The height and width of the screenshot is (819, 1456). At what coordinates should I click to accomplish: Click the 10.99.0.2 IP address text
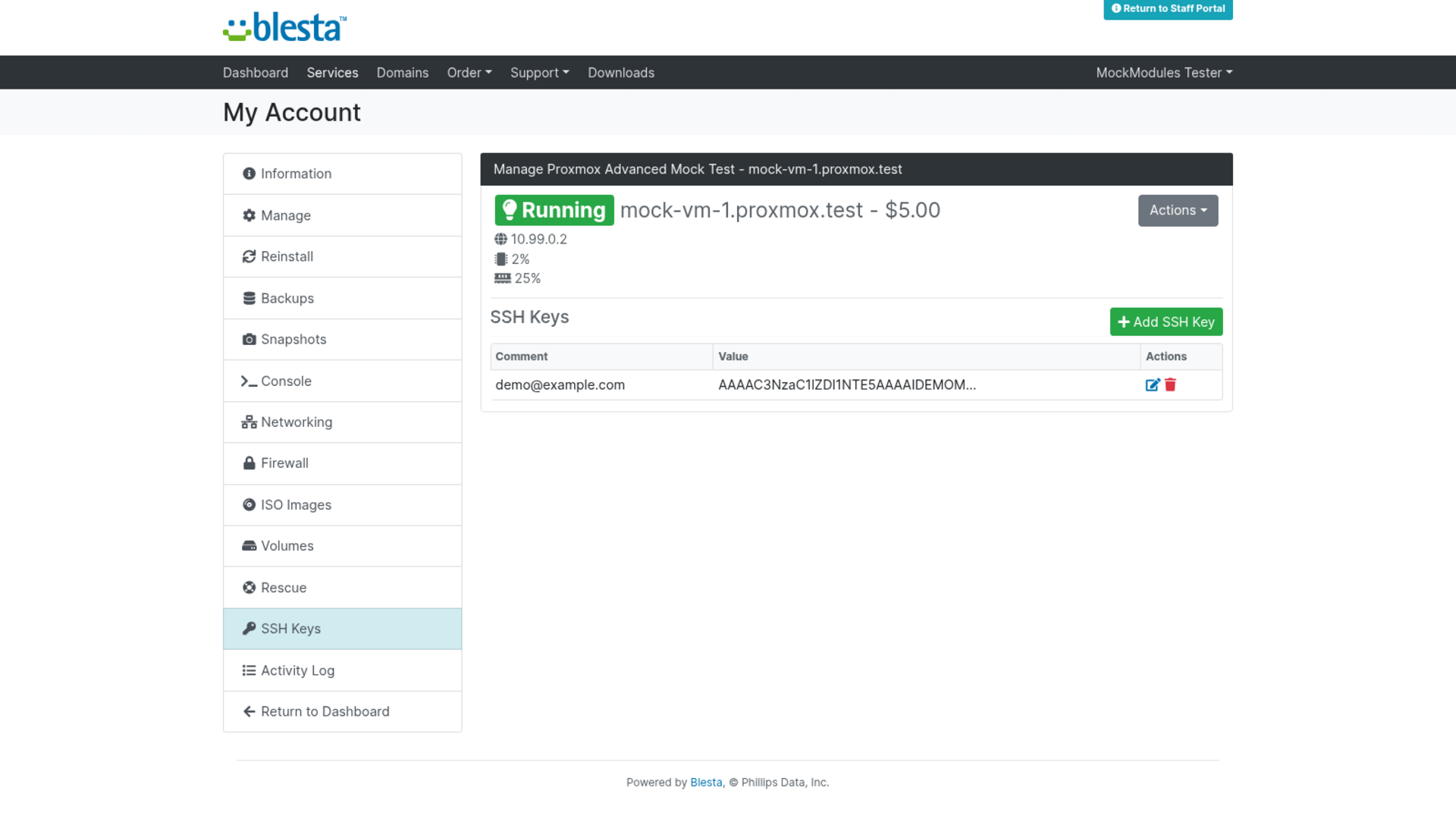pyautogui.click(x=538, y=239)
